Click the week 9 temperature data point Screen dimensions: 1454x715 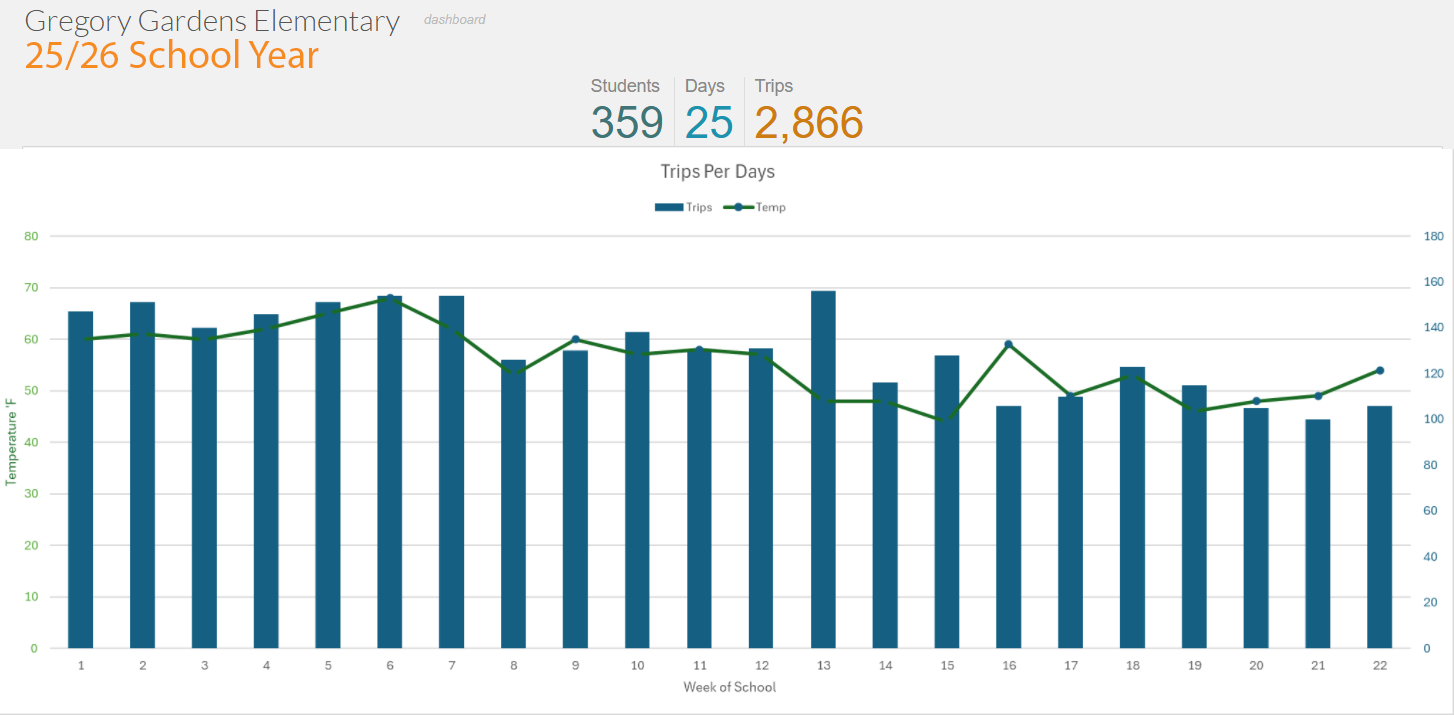(575, 339)
